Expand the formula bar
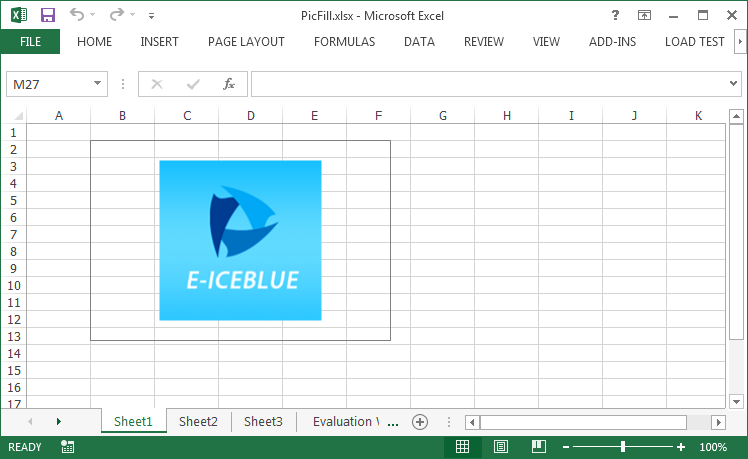Screen dimensions: 748x459 pyautogui.click(x=734, y=83)
